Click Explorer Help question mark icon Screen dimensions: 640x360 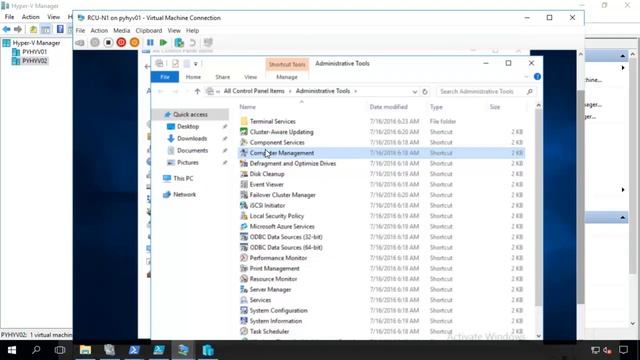click(537, 77)
